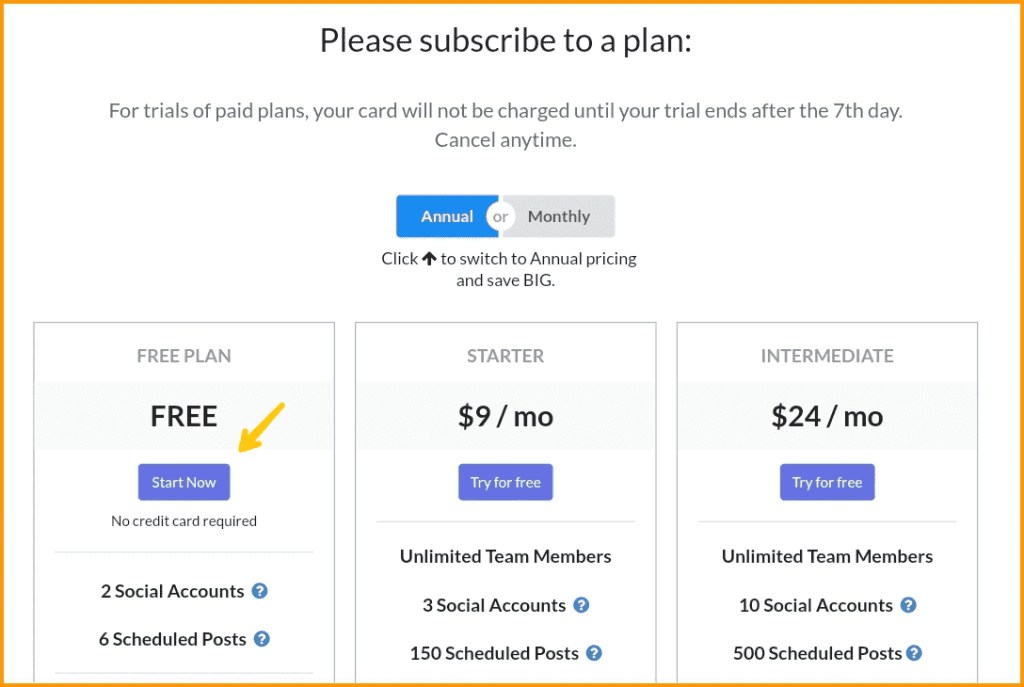This screenshot has width=1024, height=687.
Task: Open help icon beside 10 Social Accounts
Action: 908,605
